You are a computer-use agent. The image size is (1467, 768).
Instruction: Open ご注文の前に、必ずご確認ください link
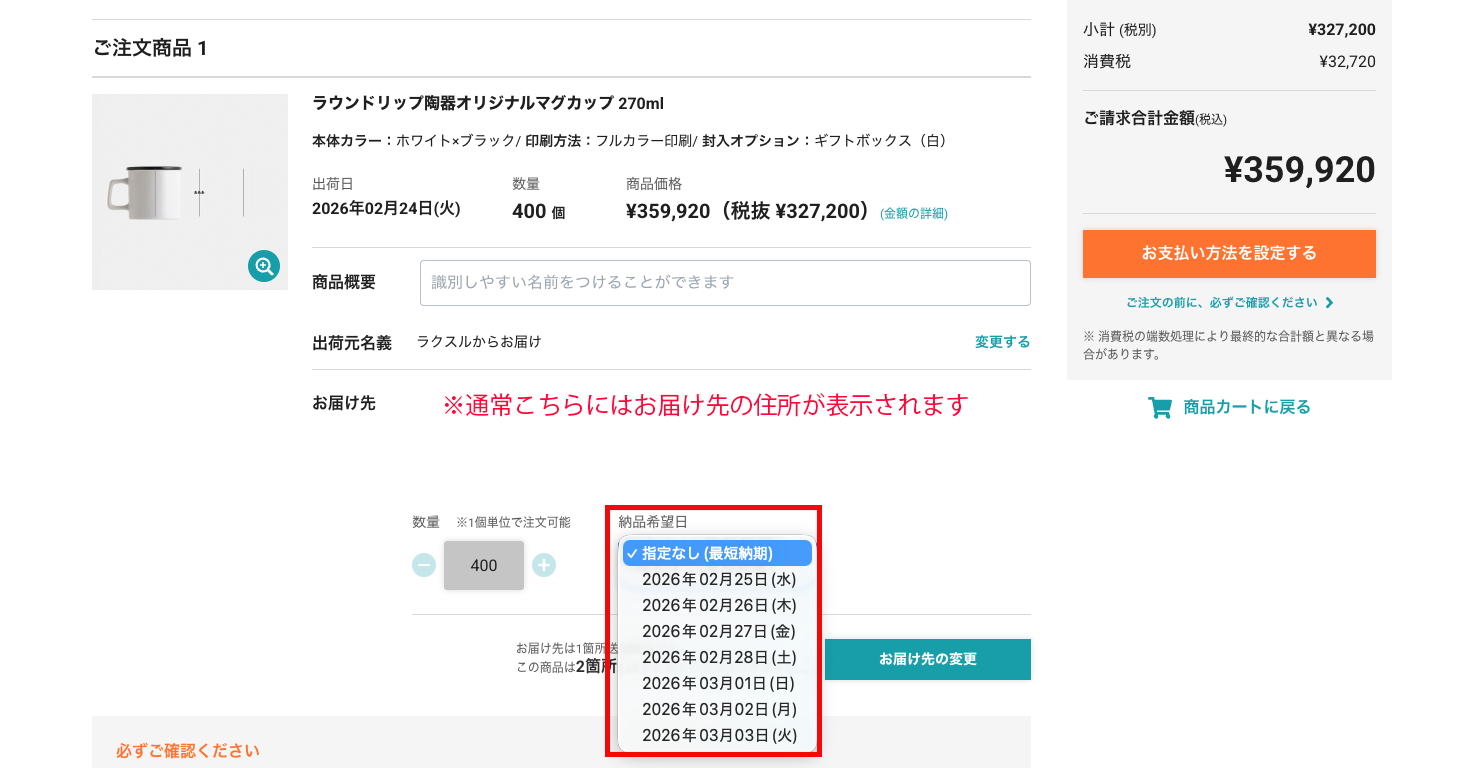(1229, 302)
